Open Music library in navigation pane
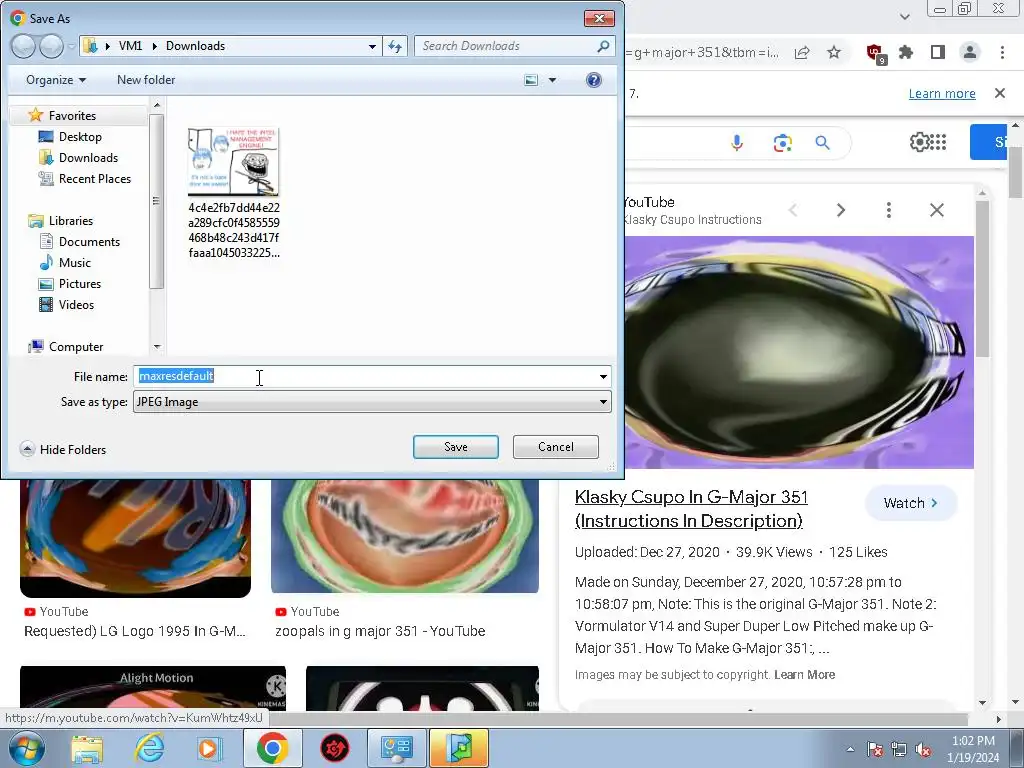This screenshot has height=768, width=1024. (75, 263)
